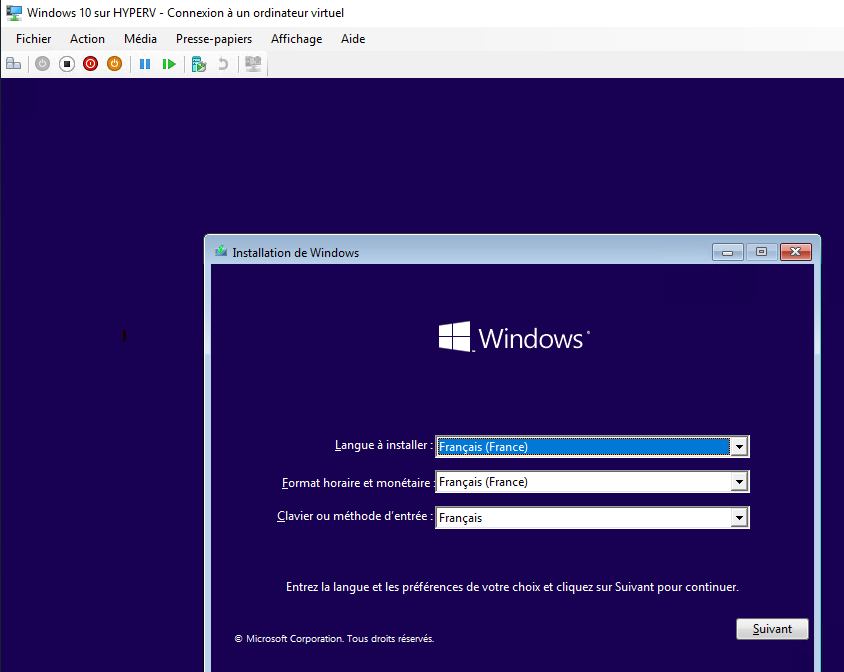Screen dimensions: 844x672
Task: Open the Presse-papiers menu
Action: 214,39
